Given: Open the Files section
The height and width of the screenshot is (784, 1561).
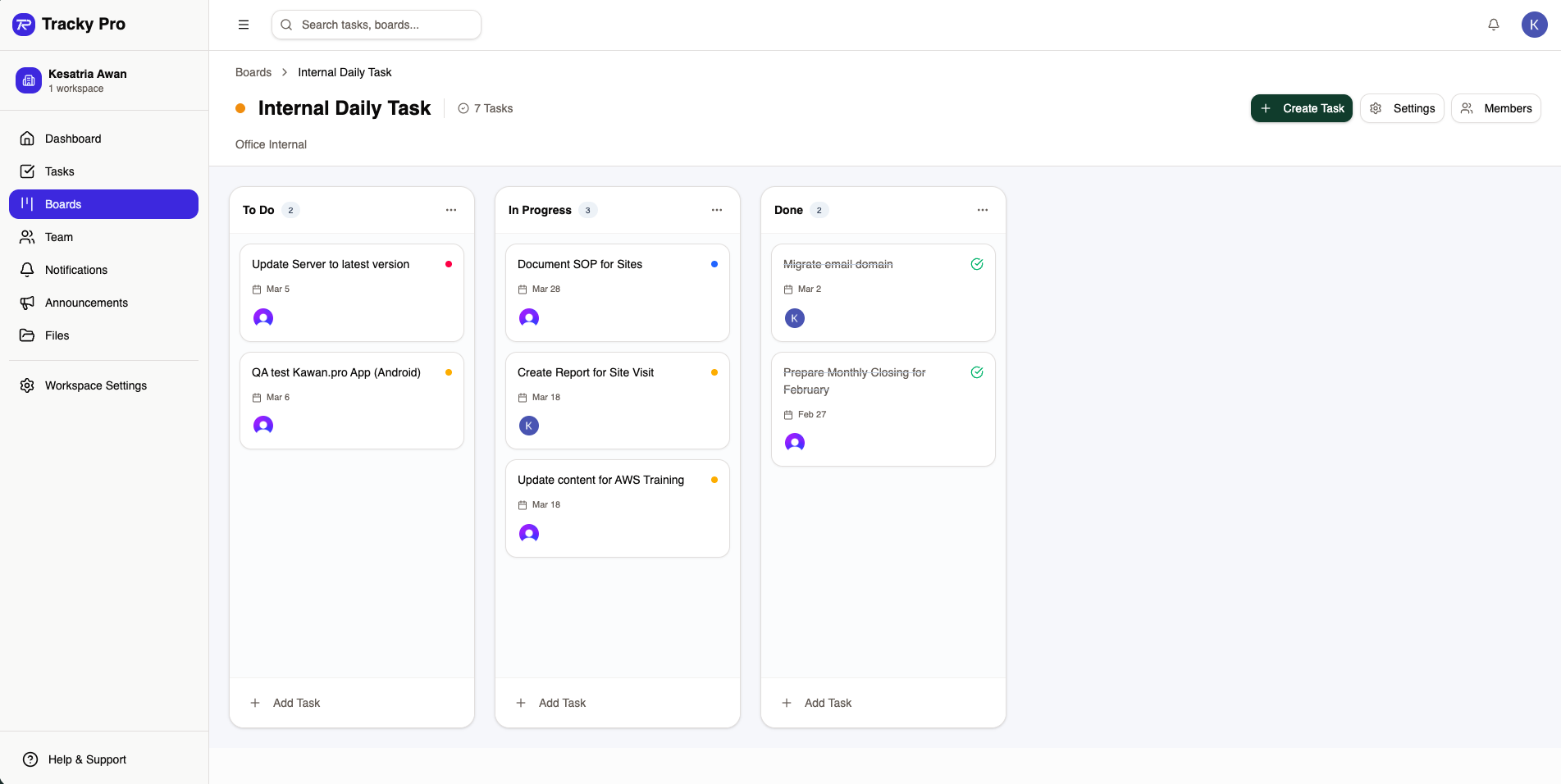Looking at the screenshot, I should [57, 335].
